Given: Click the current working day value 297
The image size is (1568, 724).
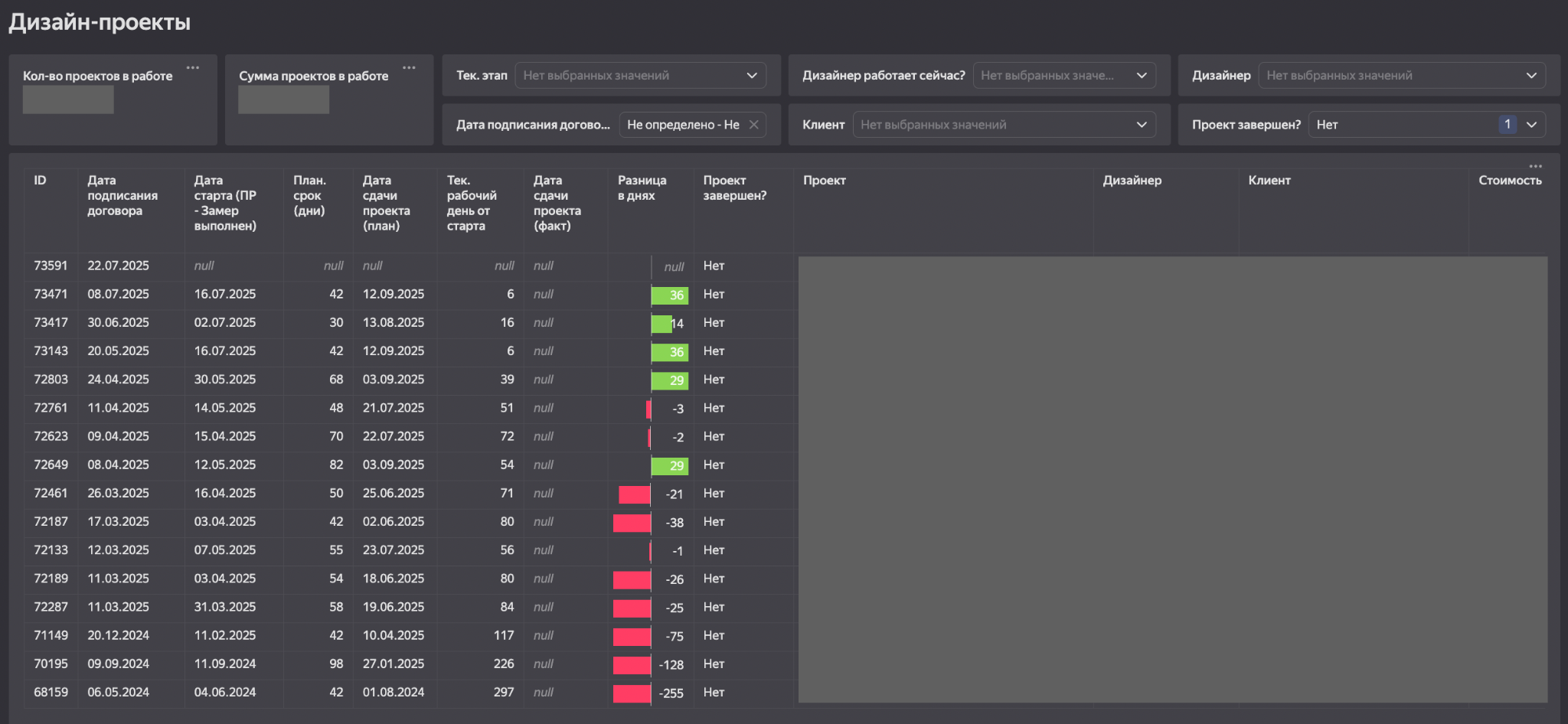Looking at the screenshot, I should 504,693.
